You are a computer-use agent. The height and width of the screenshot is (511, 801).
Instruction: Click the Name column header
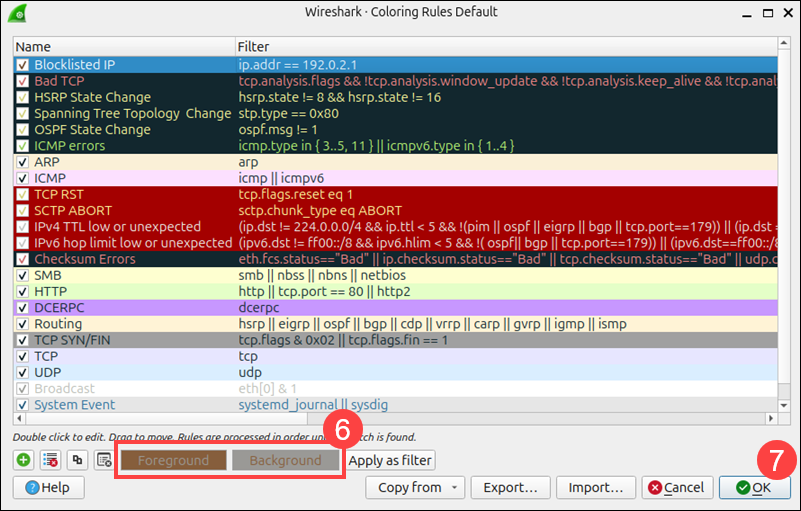pos(124,47)
